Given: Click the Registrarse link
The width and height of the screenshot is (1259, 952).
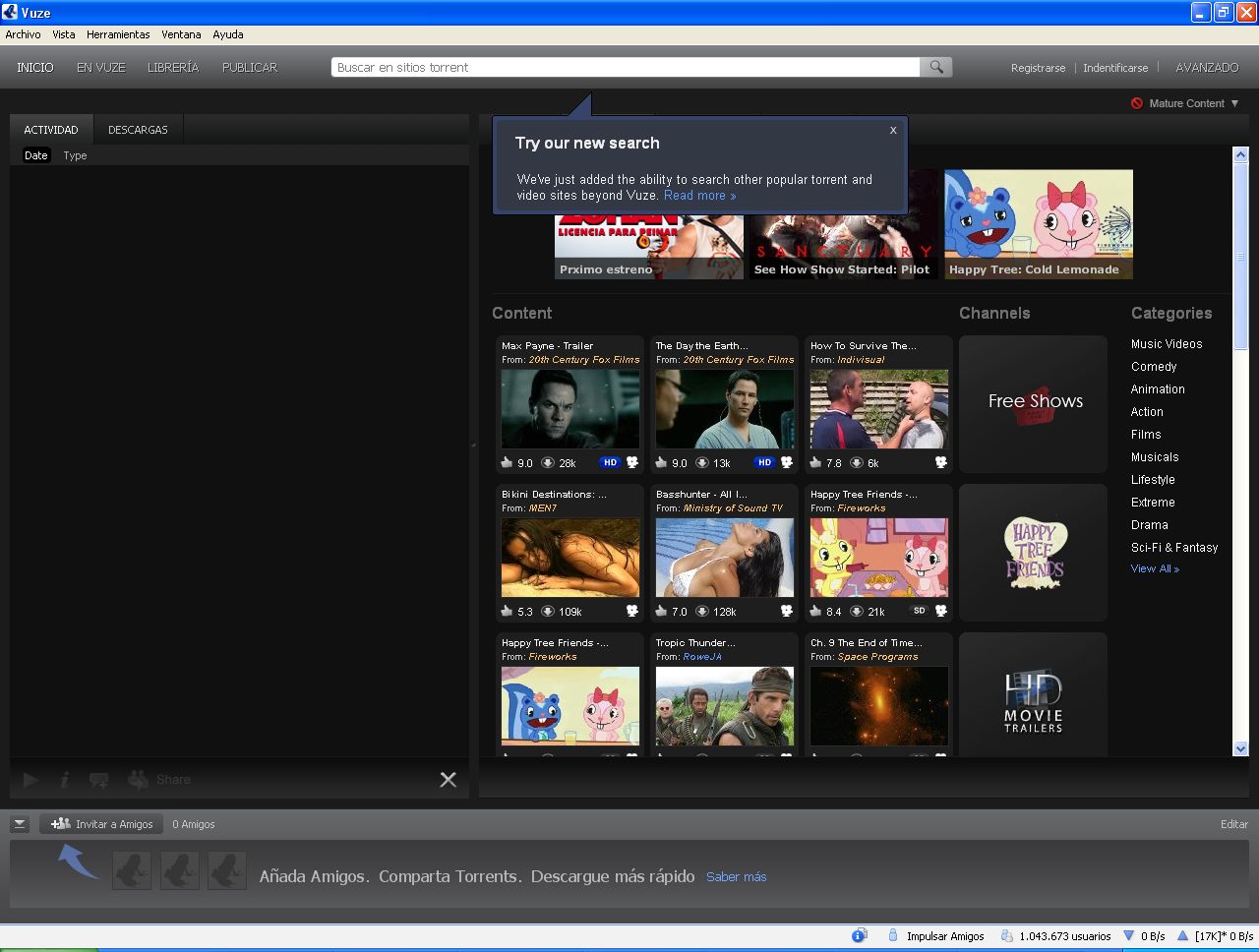Looking at the screenshot, I should tap(1038, 68).
